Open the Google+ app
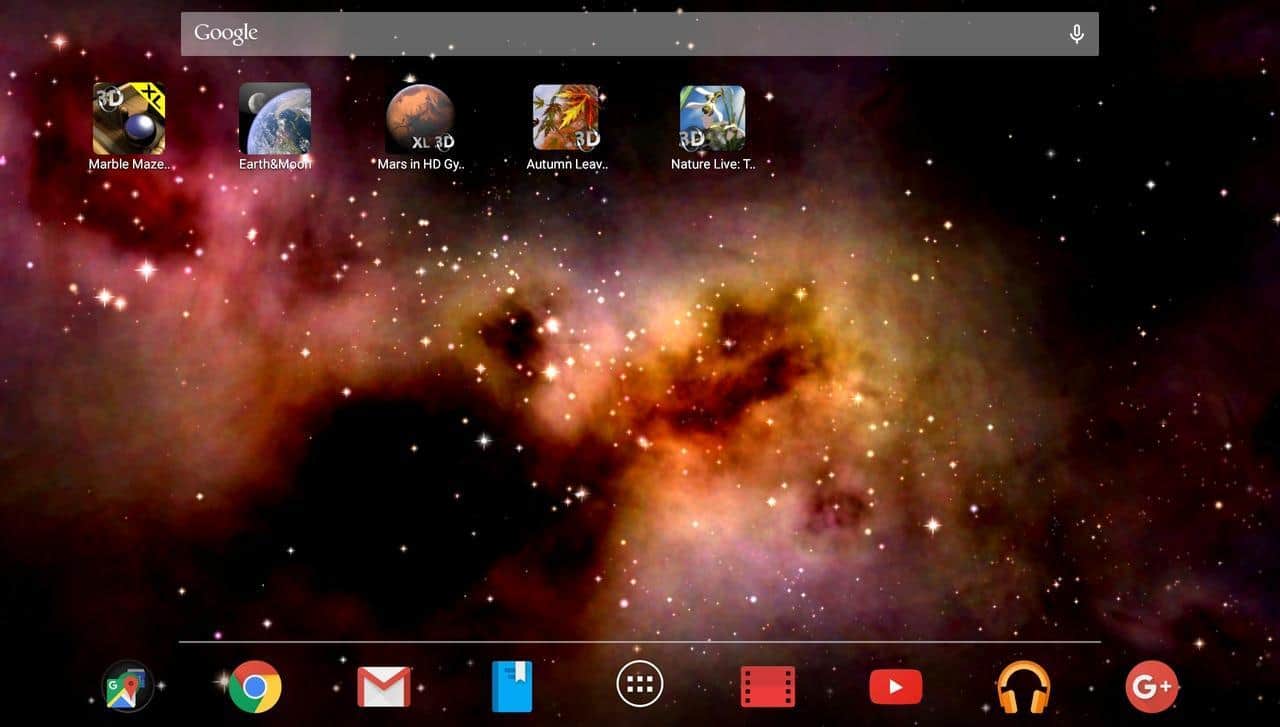1280x727 pixels. pos(1151,686)
